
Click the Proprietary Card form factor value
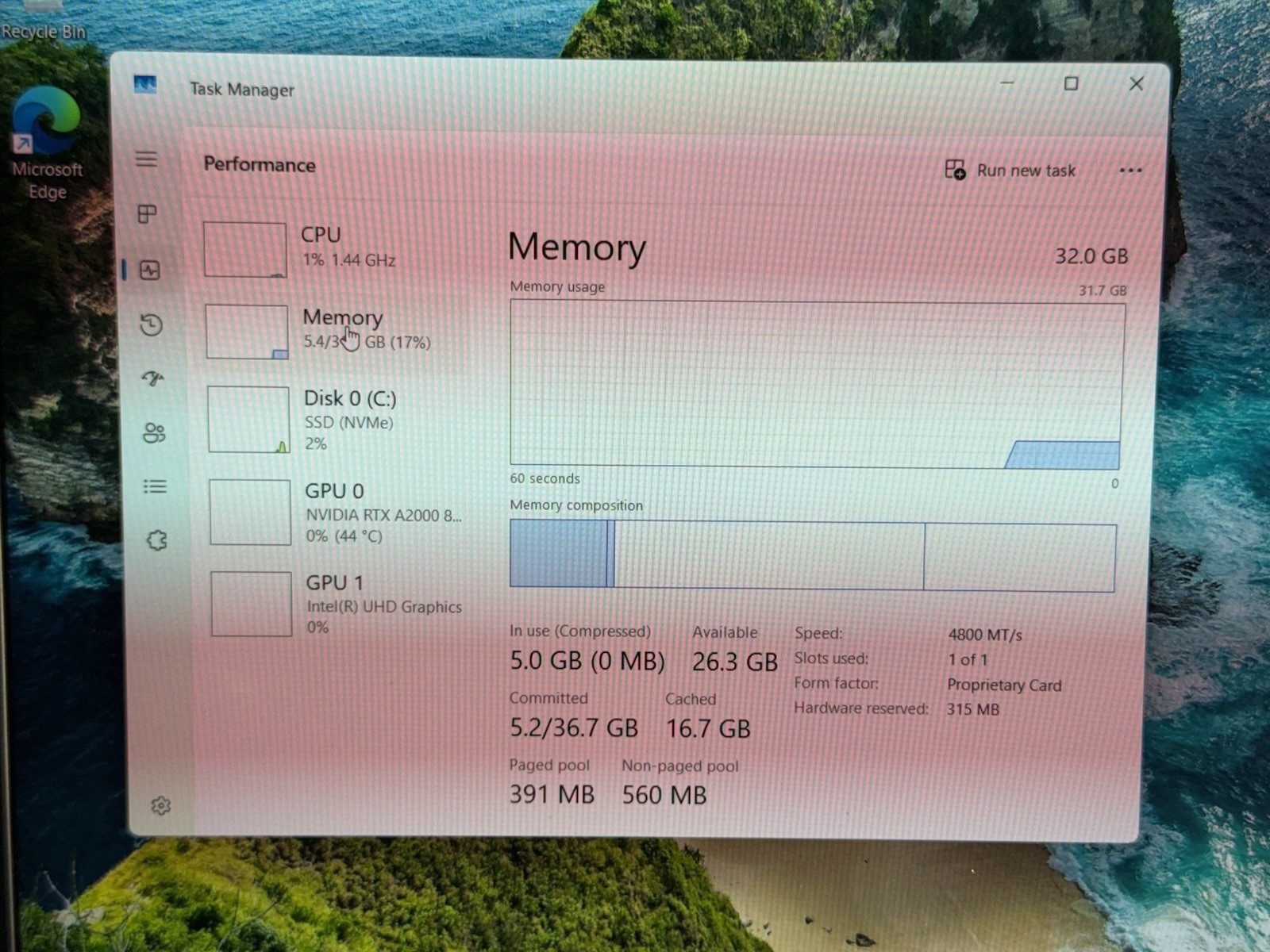(x=1004, y=685)
